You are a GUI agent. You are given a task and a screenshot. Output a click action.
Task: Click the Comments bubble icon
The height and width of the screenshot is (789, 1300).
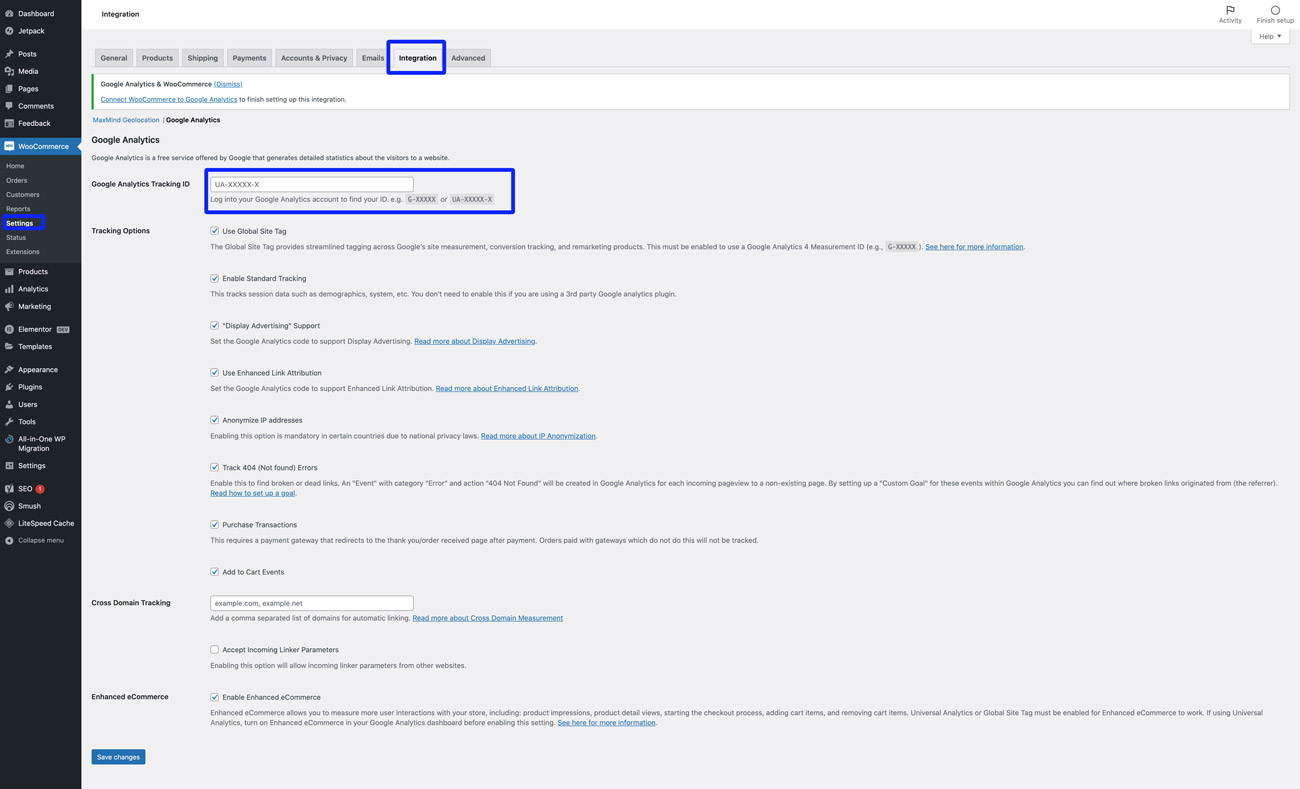click(9, 106)
